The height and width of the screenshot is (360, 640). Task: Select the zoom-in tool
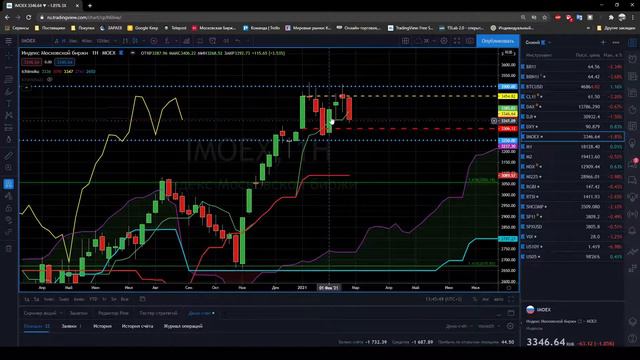[8, 167]
